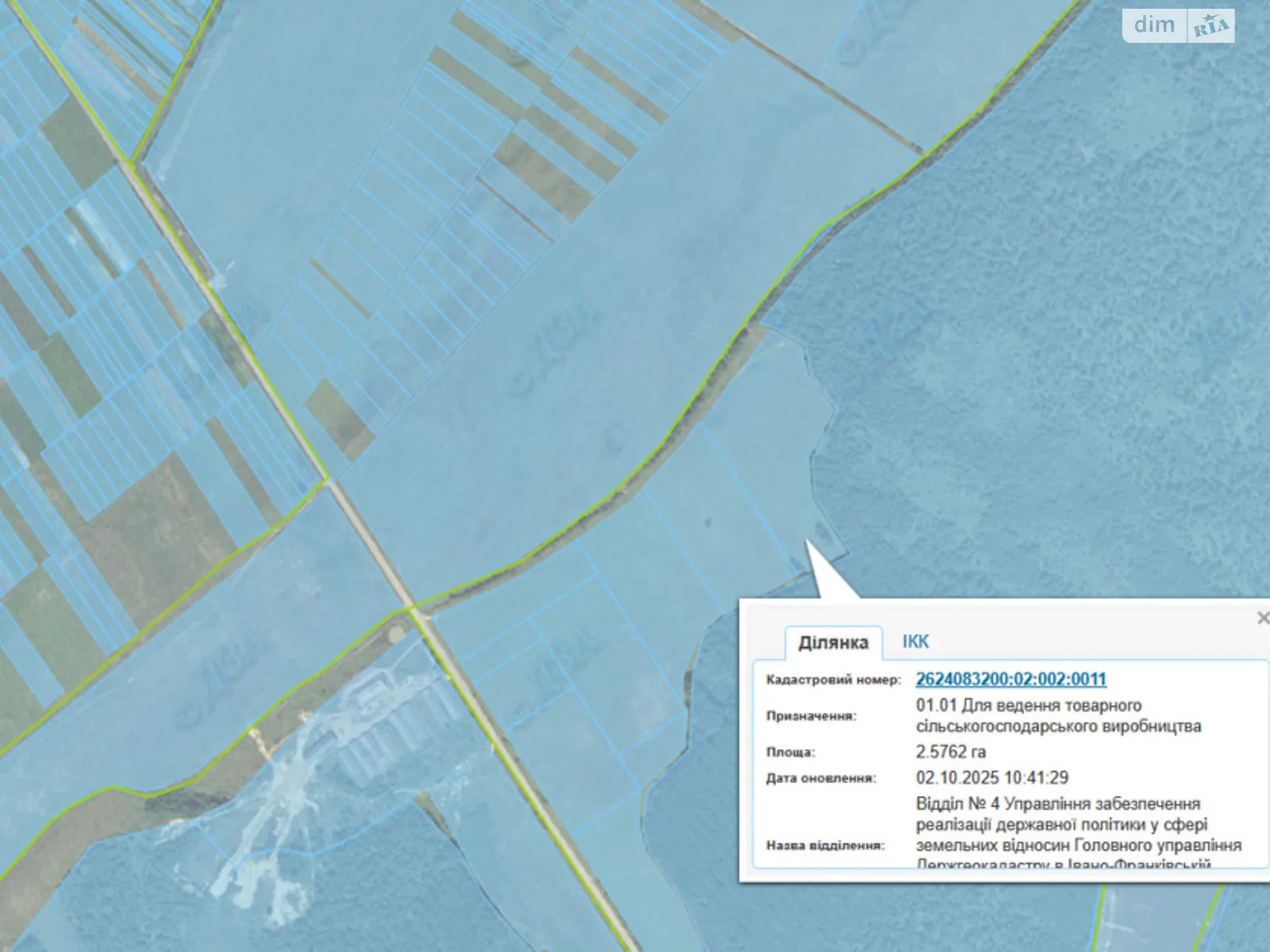Click the dark forest area above popup

[x=1032, y=357]
